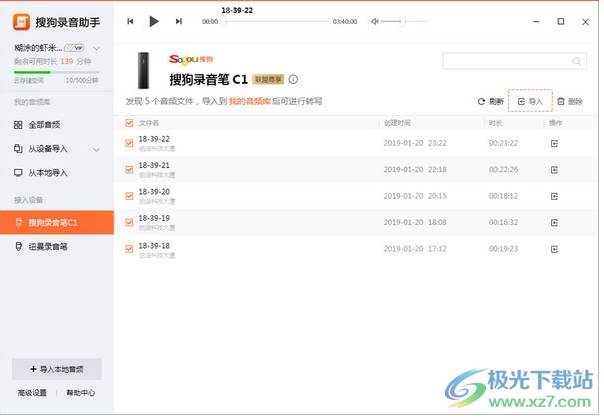
Task: Click the 纽曼录音笔 pen icon
Action: pyautogui.click(x=18, y=247)
